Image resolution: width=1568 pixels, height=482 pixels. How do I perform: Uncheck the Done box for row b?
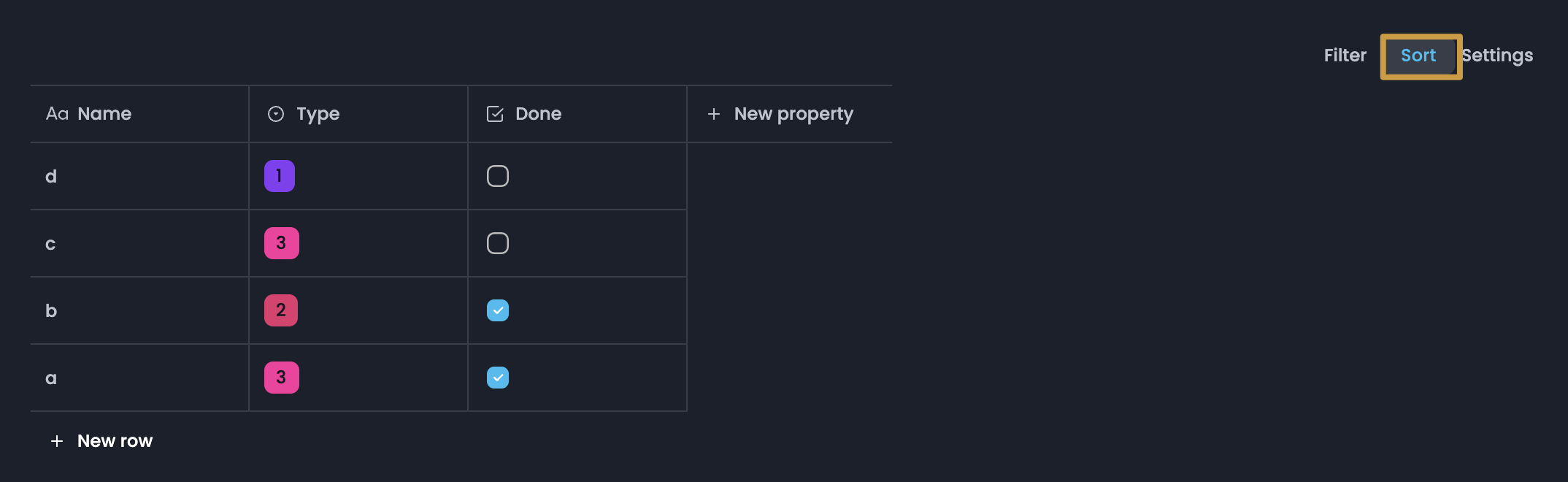[x=498, y=310]
